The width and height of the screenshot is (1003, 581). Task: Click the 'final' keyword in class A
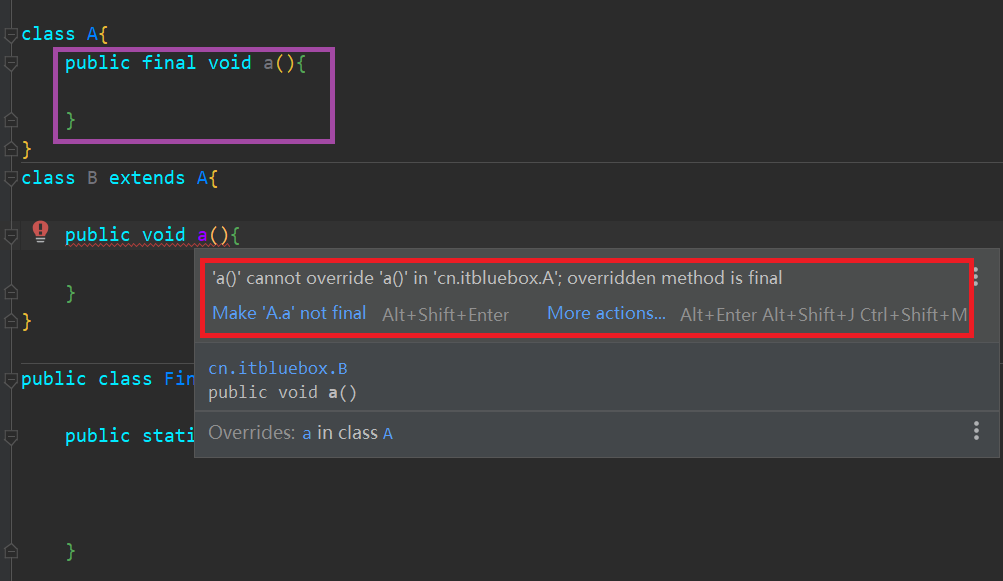(x=169, y=63)
